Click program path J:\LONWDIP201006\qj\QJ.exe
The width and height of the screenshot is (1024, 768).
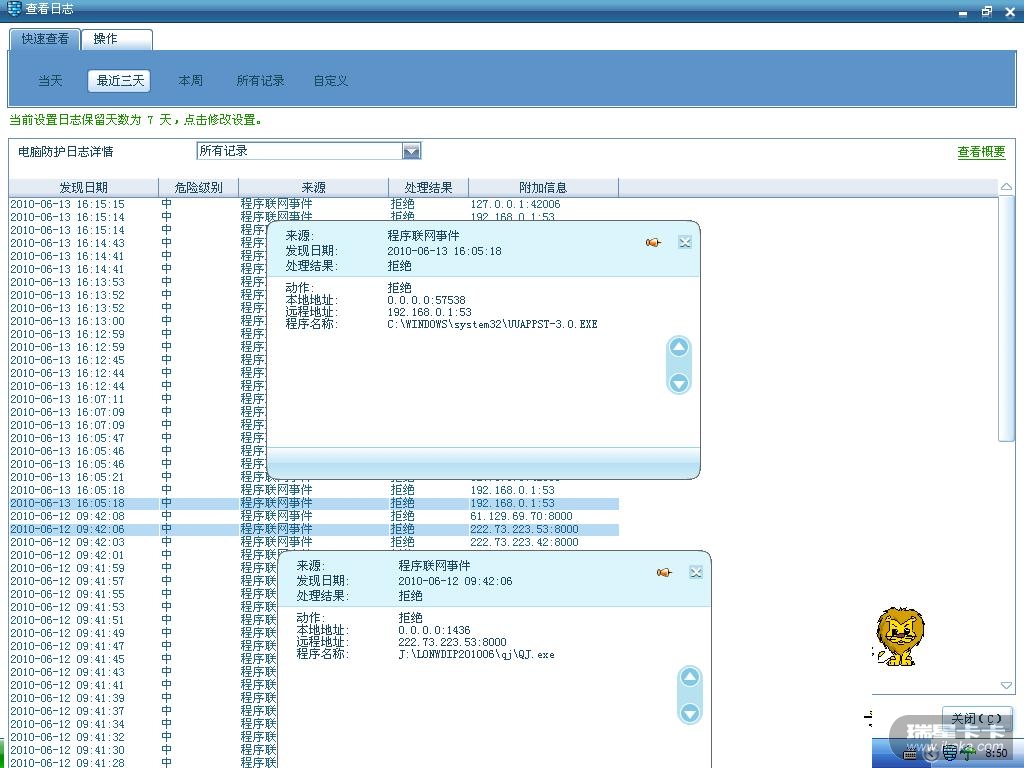(x=476, y=654)
